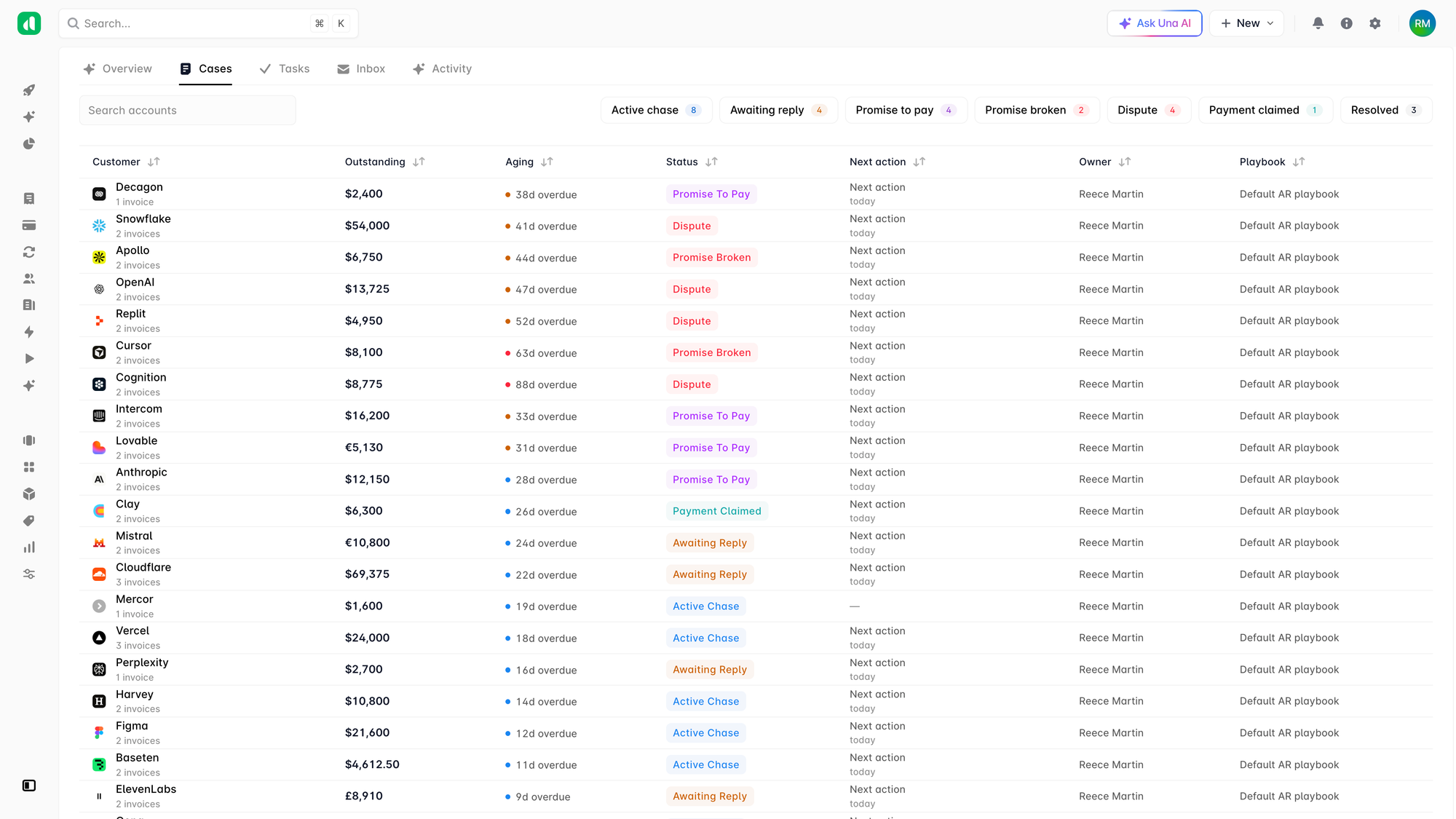Viewport: 1456px width, 819px height.
Task: Click the Figma customer name
Action: pyautogui.click(x=132, y=726)
